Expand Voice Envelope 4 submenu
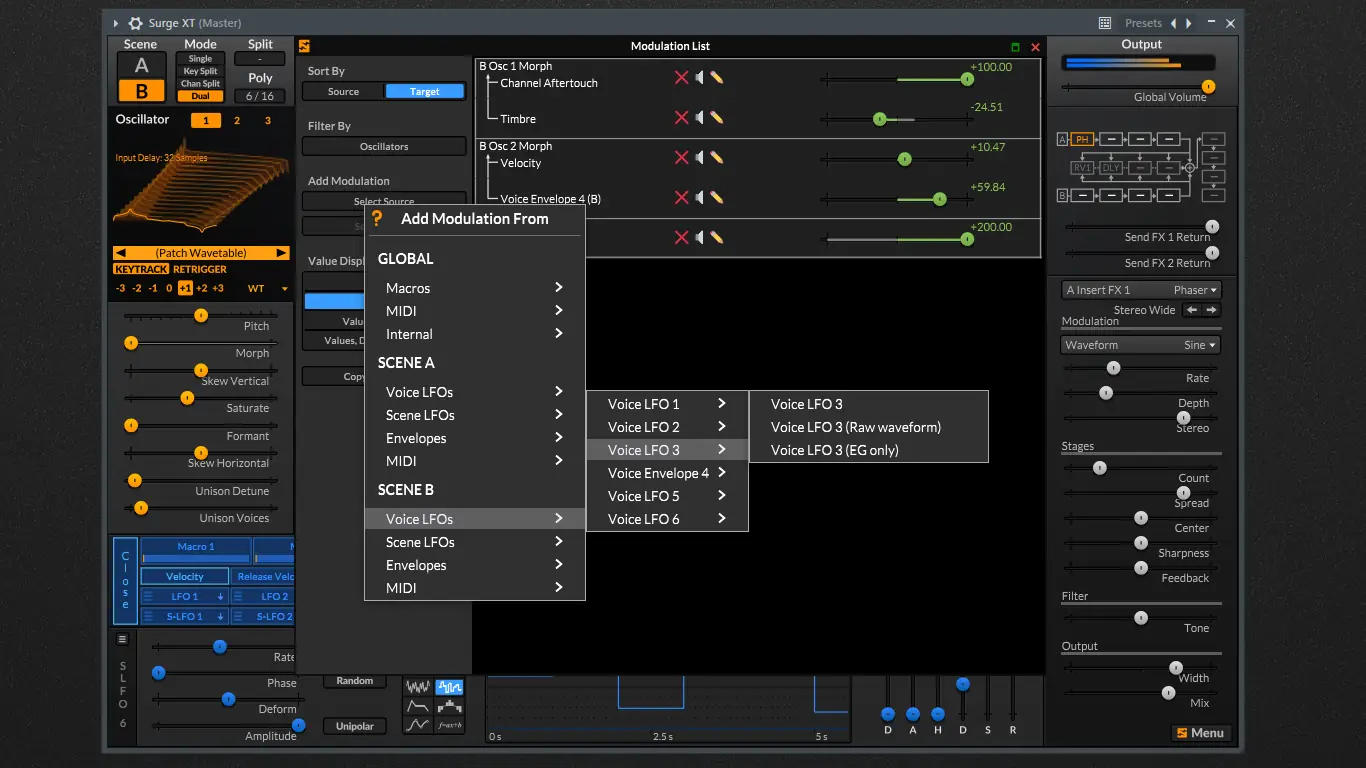 tap(667, 473)
